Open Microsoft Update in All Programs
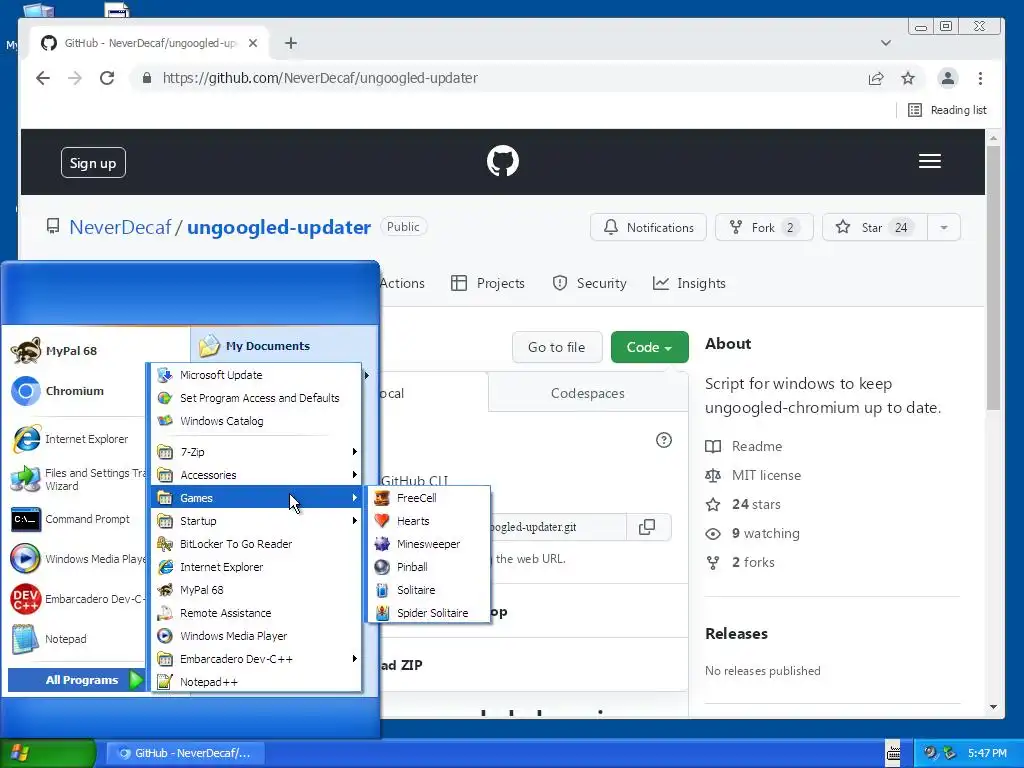The height and width of the screenshot is (768, 1024). (256, 375)
